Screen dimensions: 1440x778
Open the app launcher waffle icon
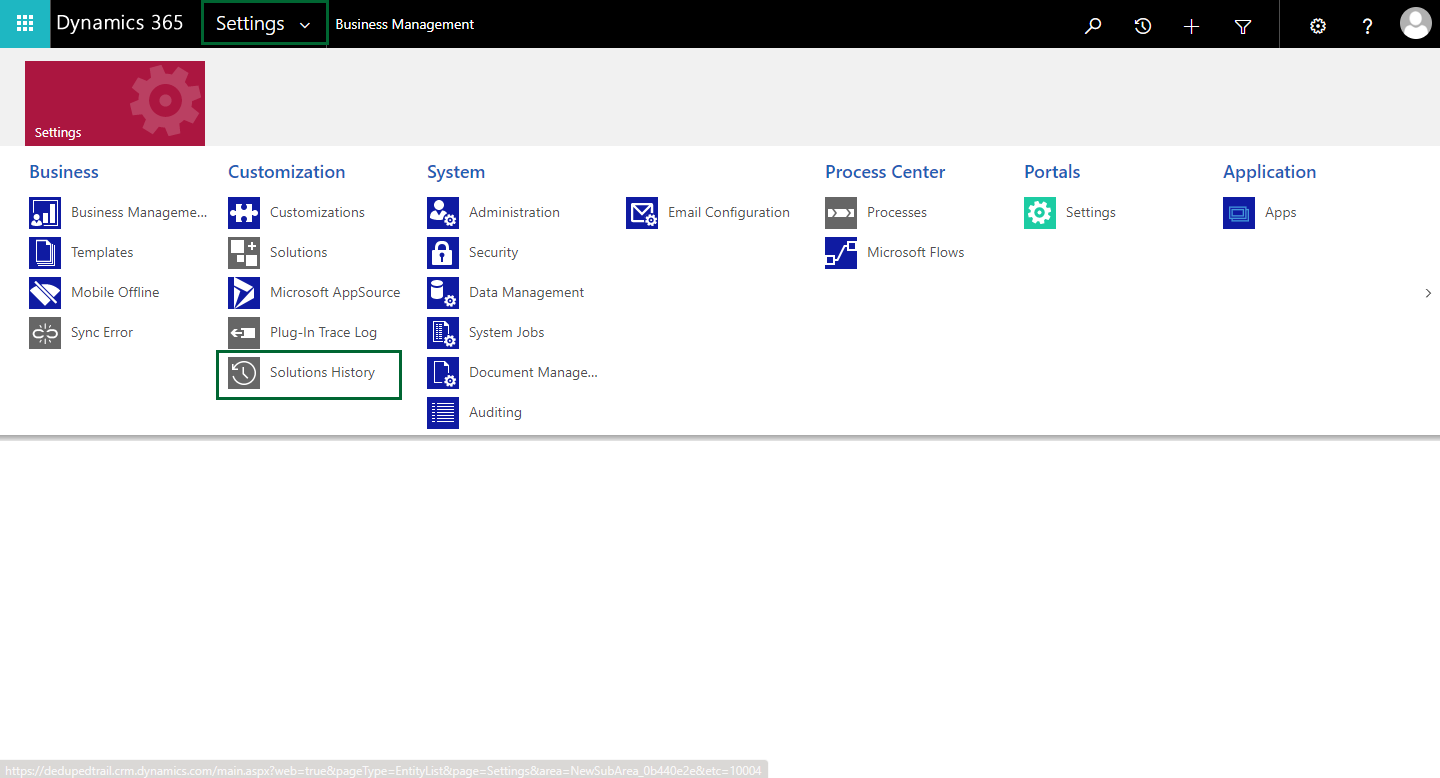[25, 24]
